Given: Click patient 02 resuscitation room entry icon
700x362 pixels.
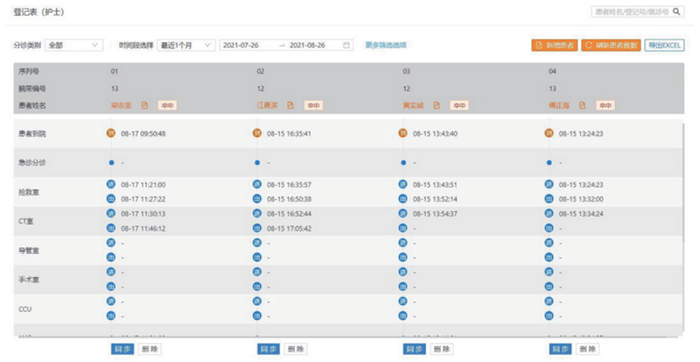Looking at the screenshot, I should (257, 184).
